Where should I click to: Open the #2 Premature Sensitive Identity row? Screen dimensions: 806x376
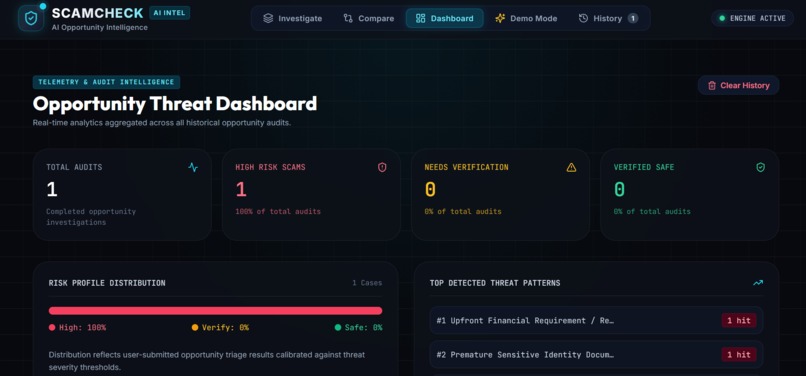[x=596, y=354]
